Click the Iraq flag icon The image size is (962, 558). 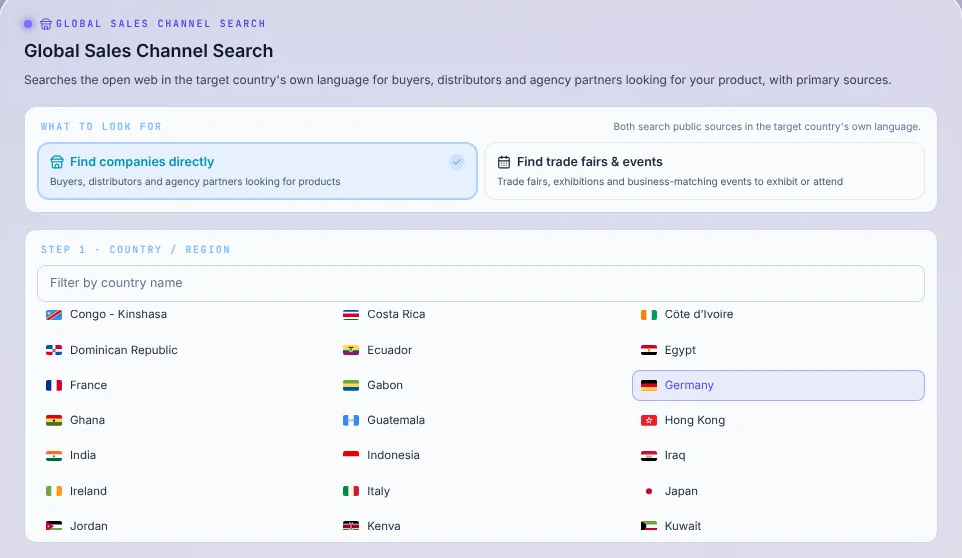tap(648, 456)
